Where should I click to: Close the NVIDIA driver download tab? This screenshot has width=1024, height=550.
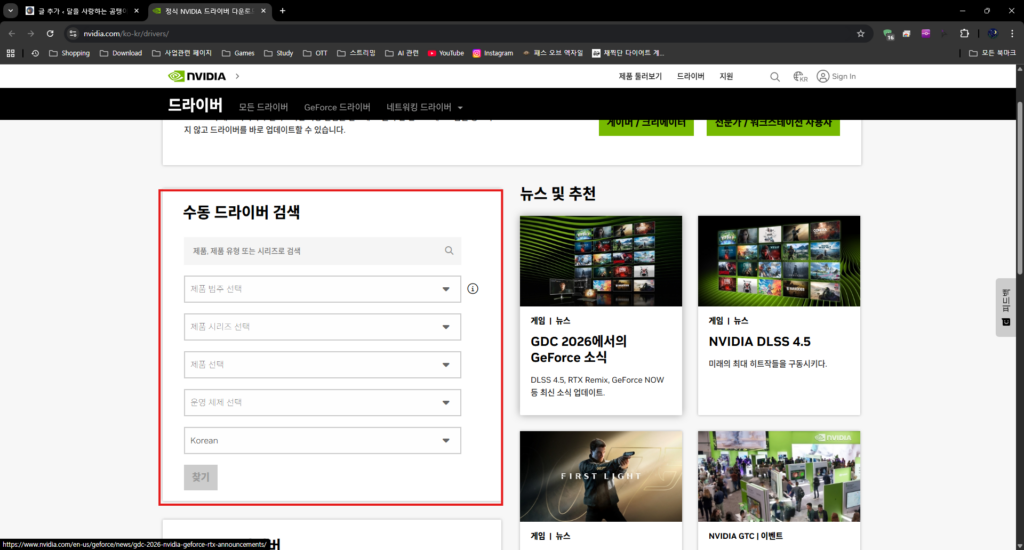[263, 10]
